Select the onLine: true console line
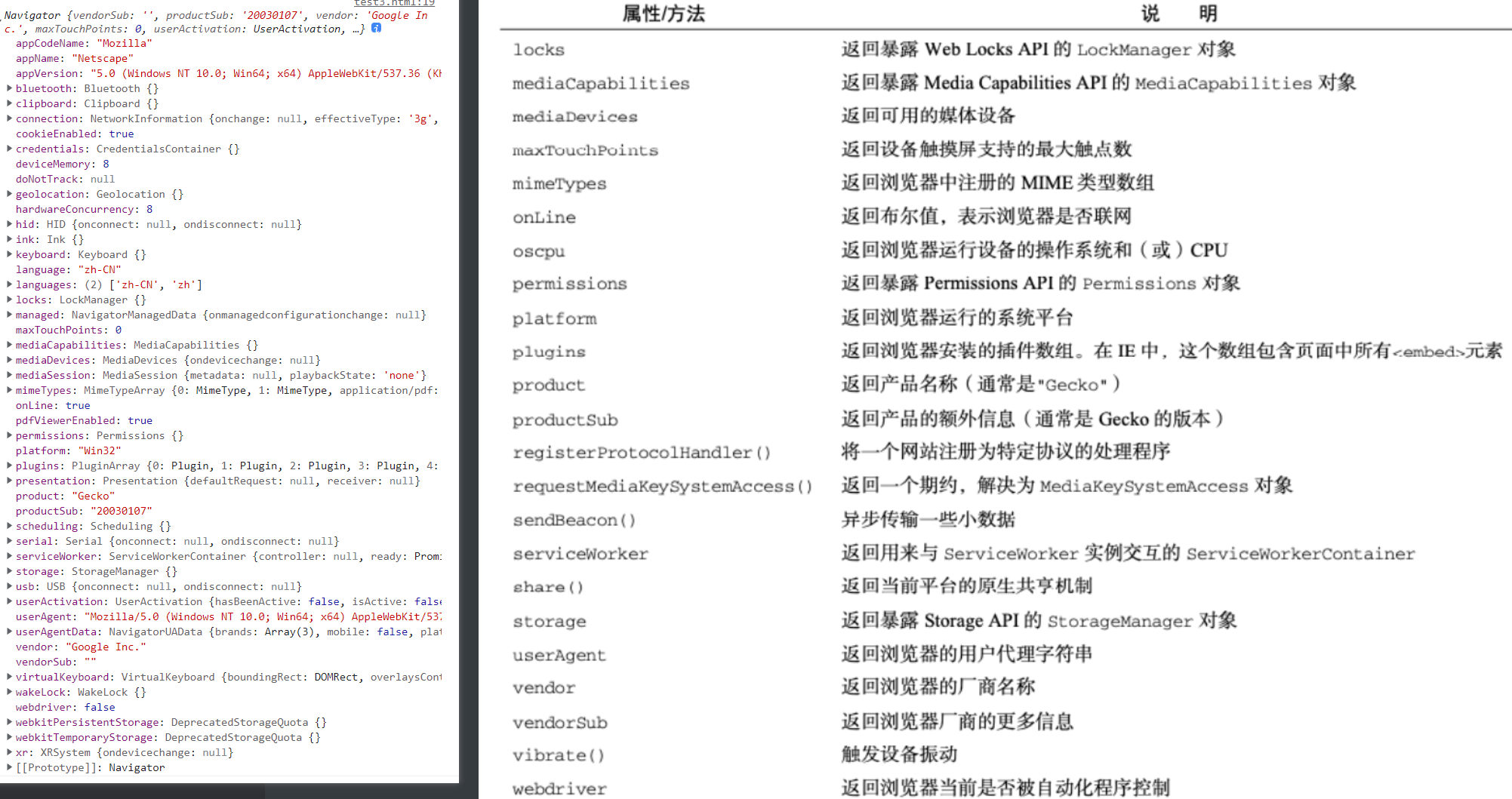1512x799 pixels. coord(53,405)
